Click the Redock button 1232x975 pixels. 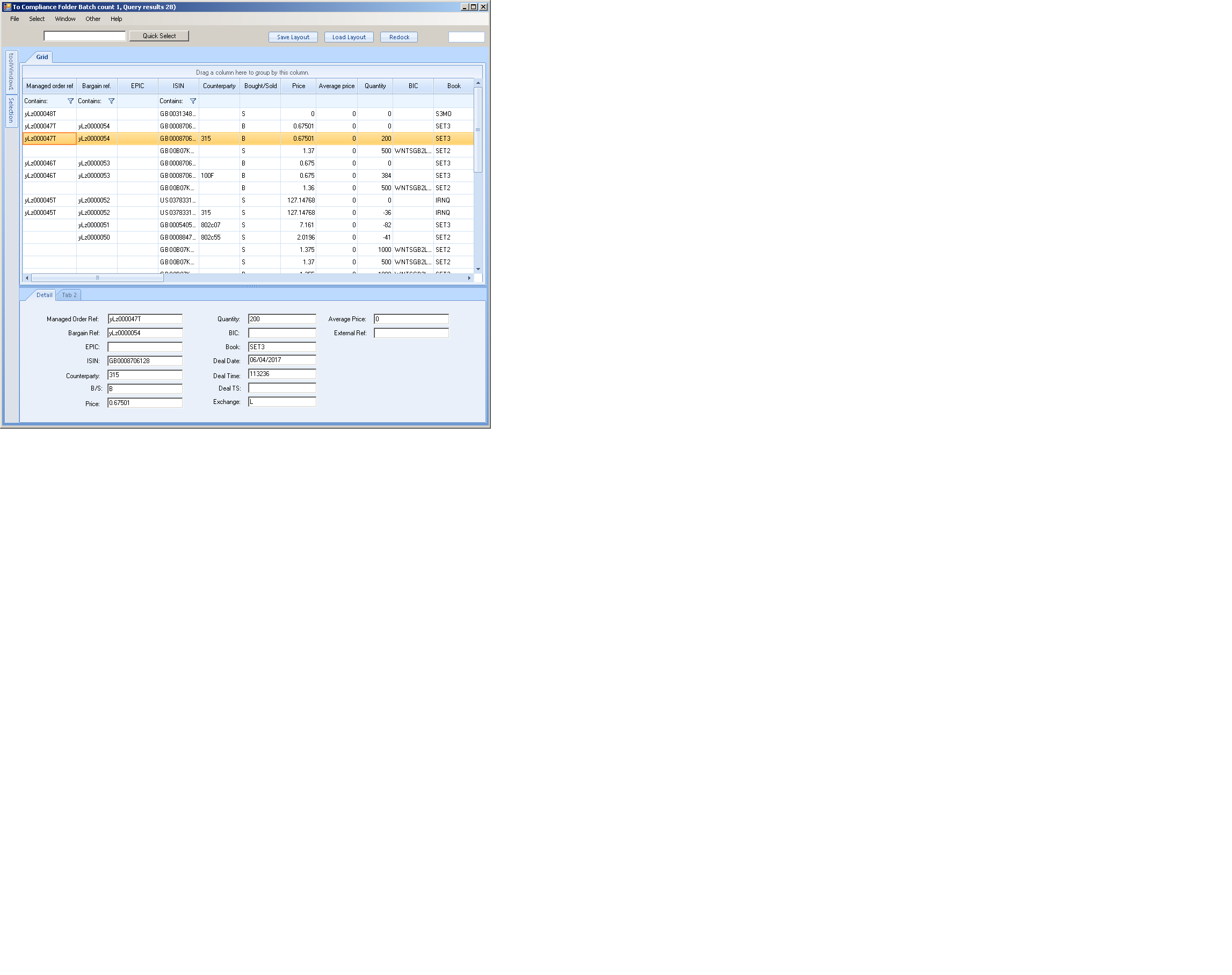pyautogui.click(x=399, y=37)
